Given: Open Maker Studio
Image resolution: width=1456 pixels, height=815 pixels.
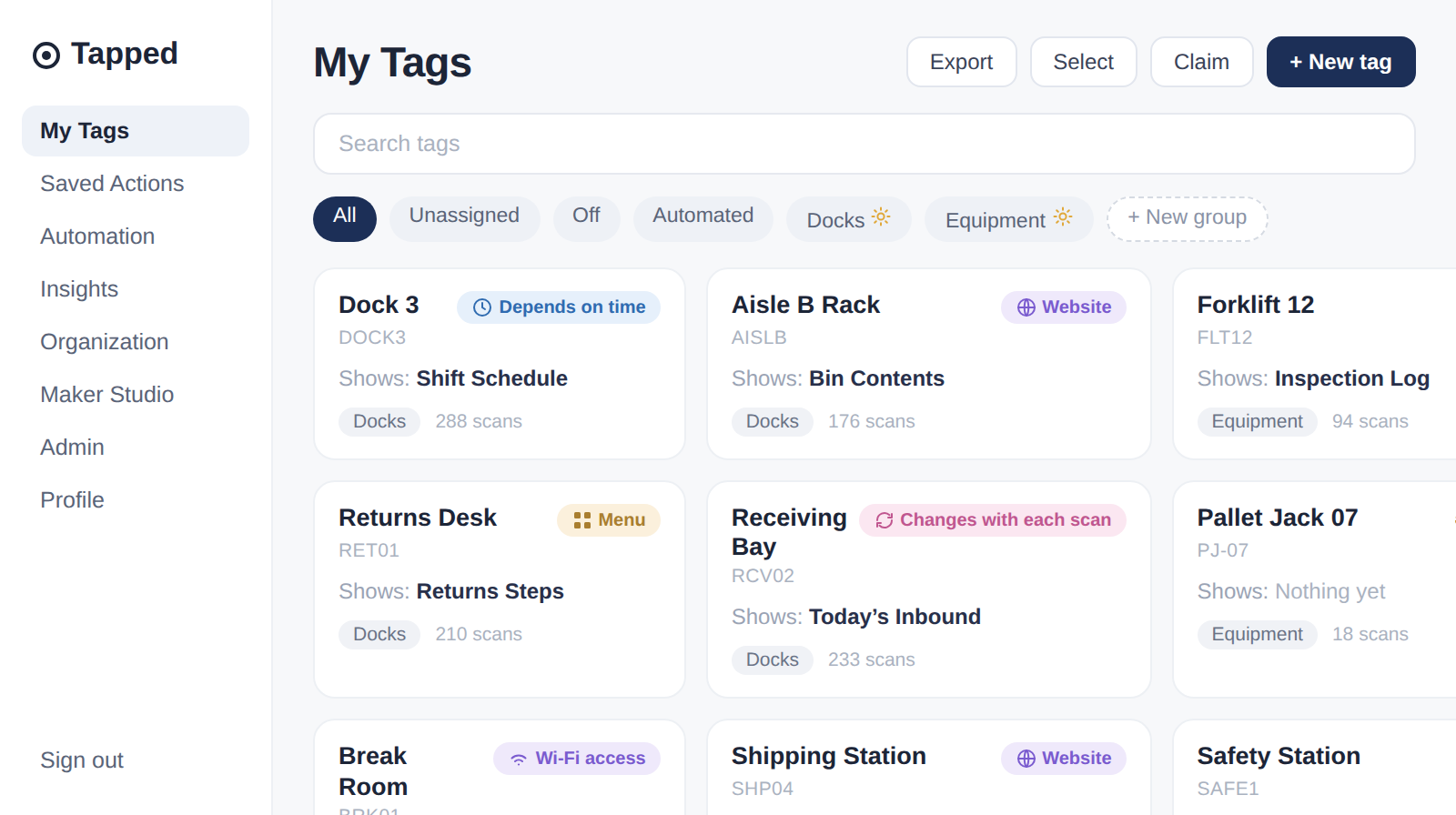Looking at the screenshot, I should click(136, 395).
